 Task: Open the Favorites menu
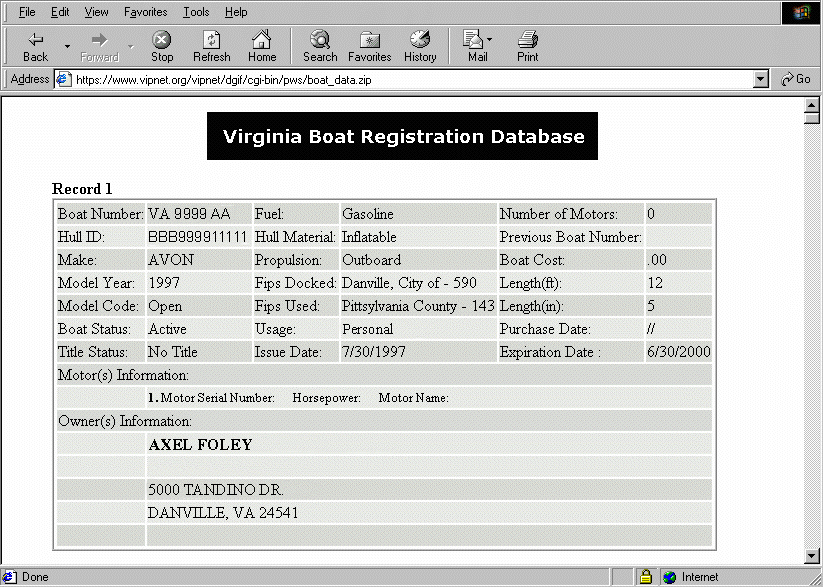click(145, 12)
